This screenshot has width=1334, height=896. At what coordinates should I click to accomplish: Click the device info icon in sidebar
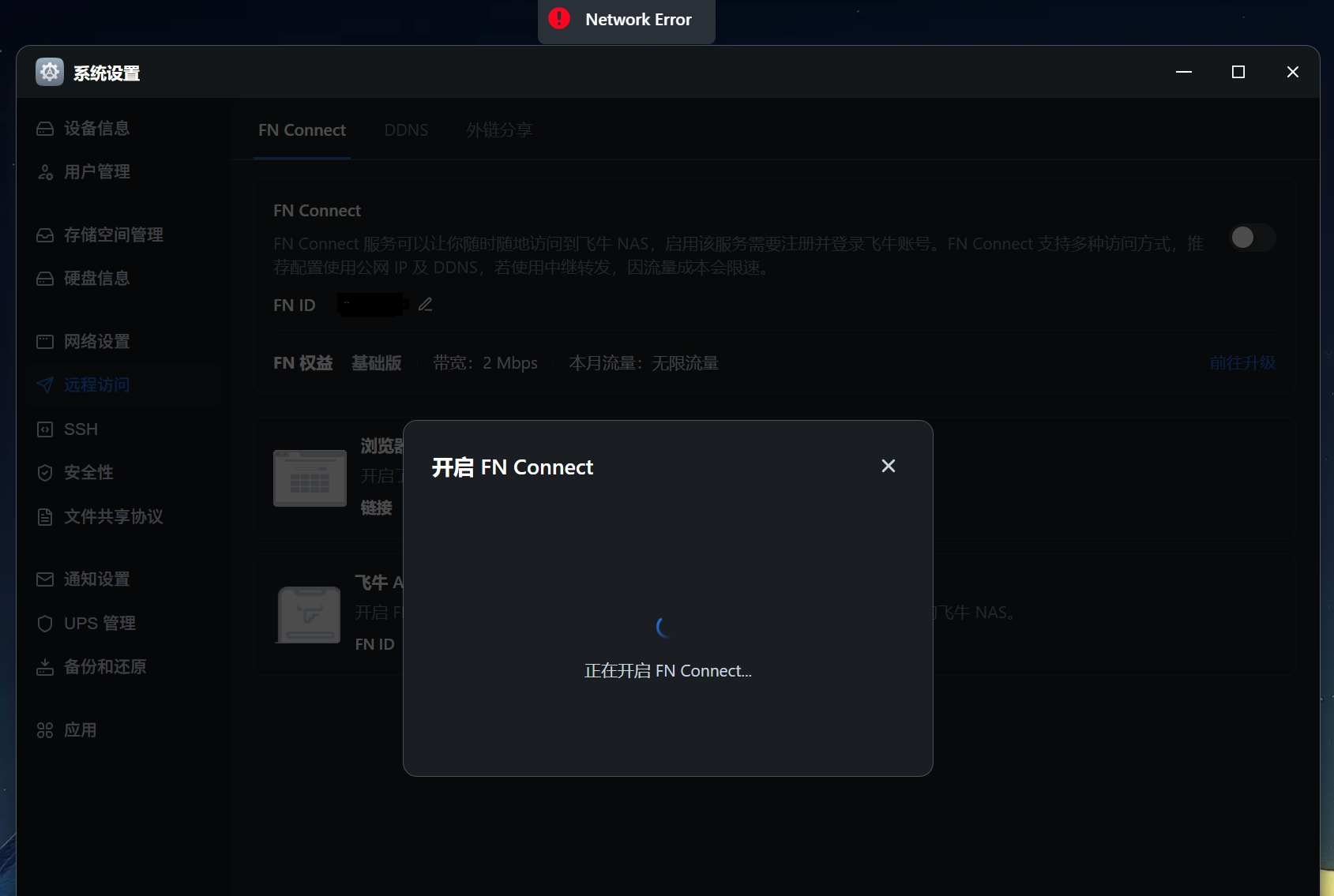pyautogui.click(x=45, y=129)
